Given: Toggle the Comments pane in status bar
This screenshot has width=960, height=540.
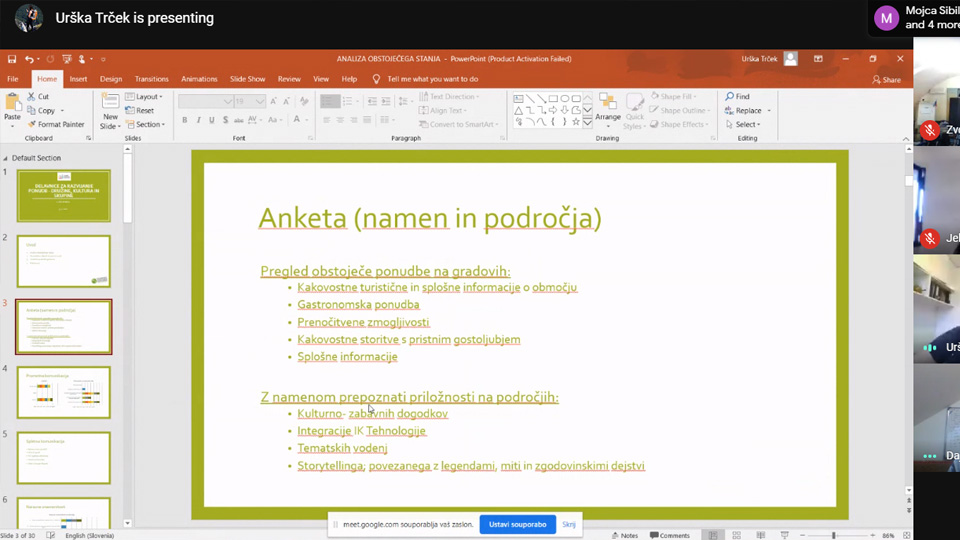Looking at the screenshot, I should [669, 535].
